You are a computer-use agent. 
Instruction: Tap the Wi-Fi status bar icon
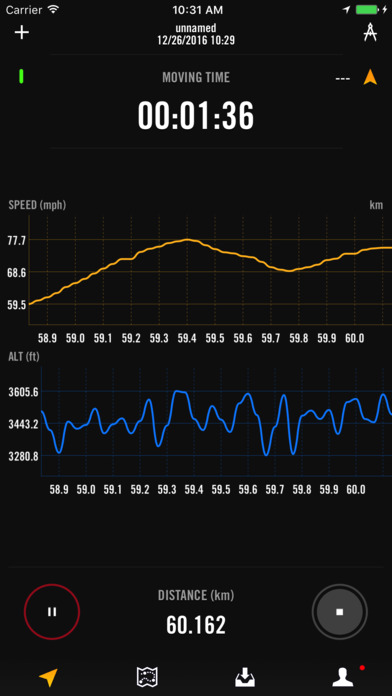(x=54, y=9)
